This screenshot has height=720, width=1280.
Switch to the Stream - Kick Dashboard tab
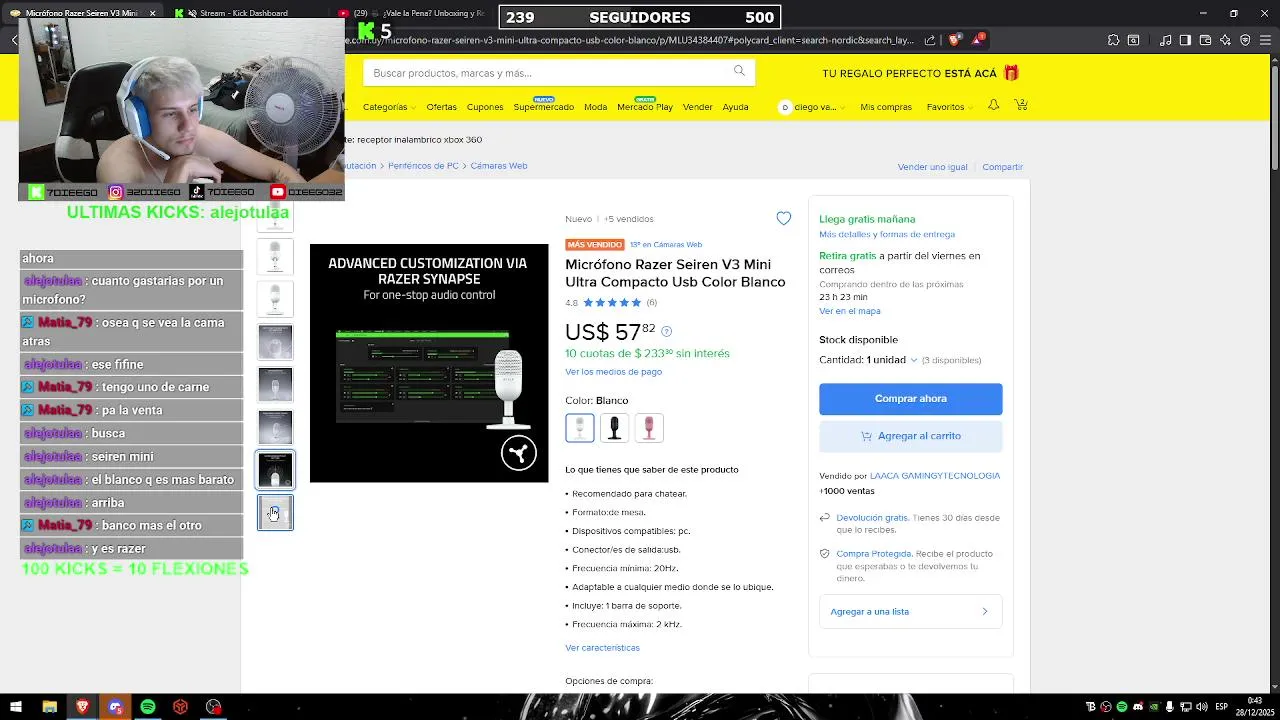pos(243,13)
